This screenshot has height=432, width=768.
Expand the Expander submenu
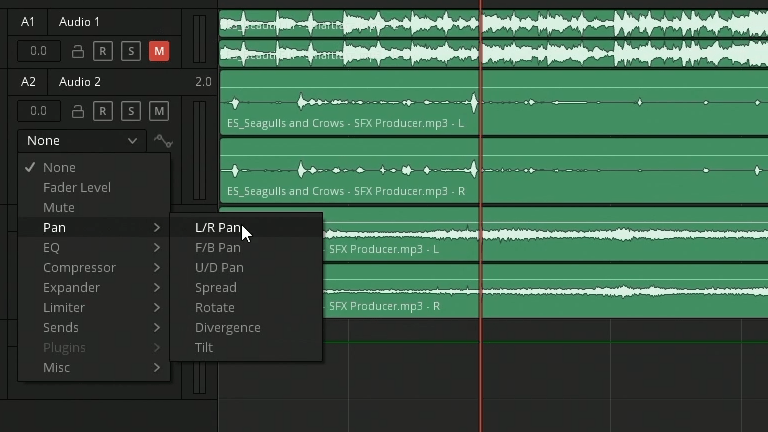point(94,288)
